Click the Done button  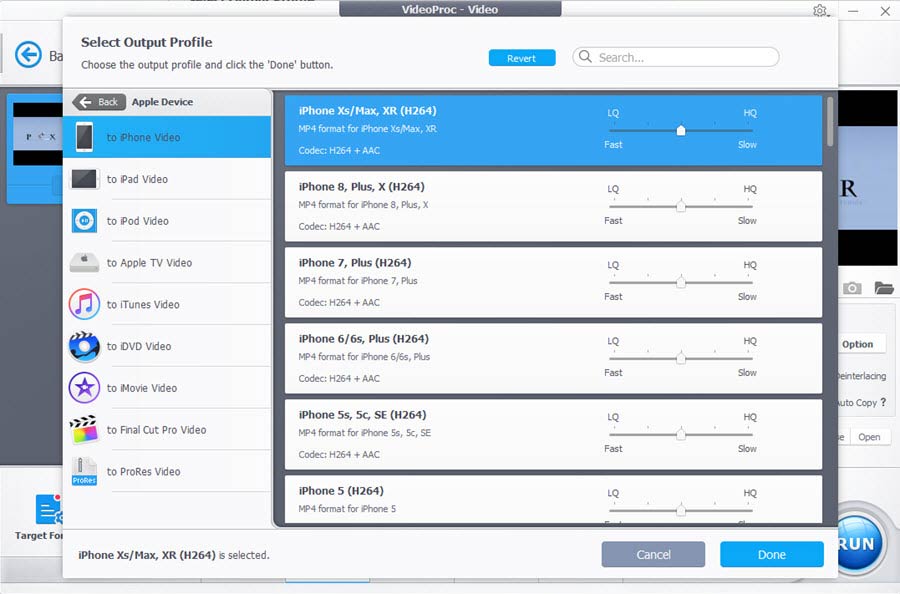point(772,554)
